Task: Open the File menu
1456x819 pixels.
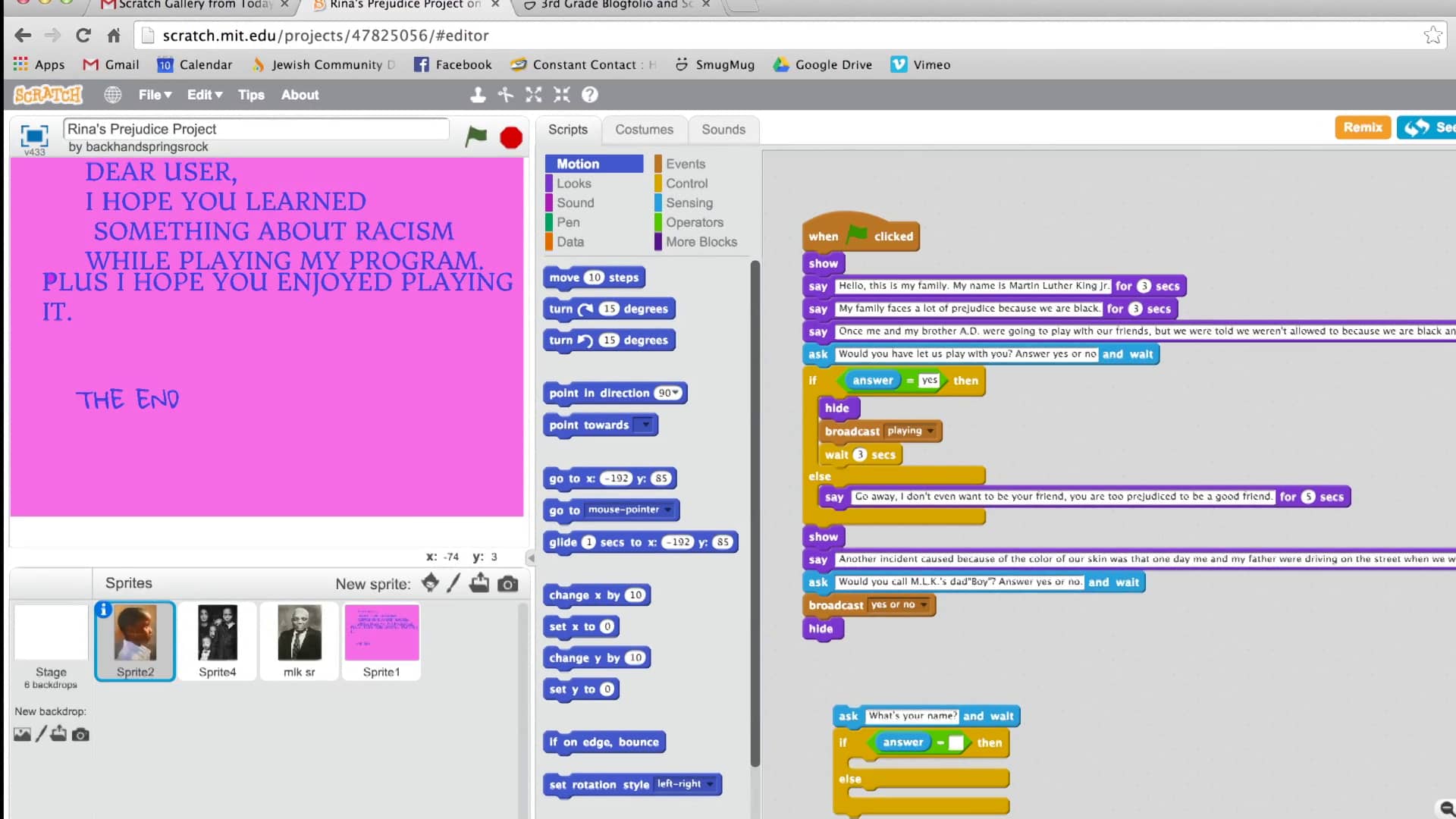Action: pyautogui.click(x=154, y=95)
